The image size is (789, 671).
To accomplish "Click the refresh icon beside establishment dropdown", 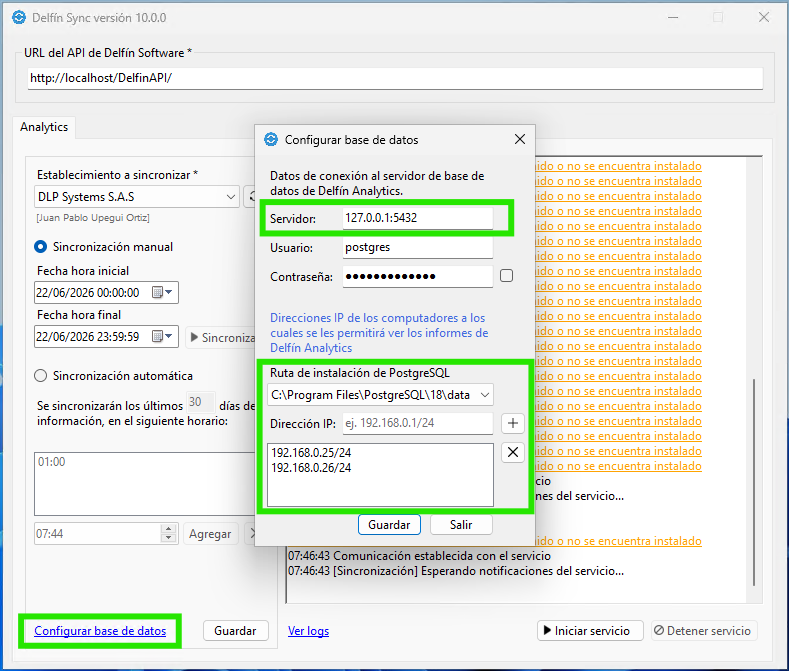I will pyautogui.click(x=250, y=197).
